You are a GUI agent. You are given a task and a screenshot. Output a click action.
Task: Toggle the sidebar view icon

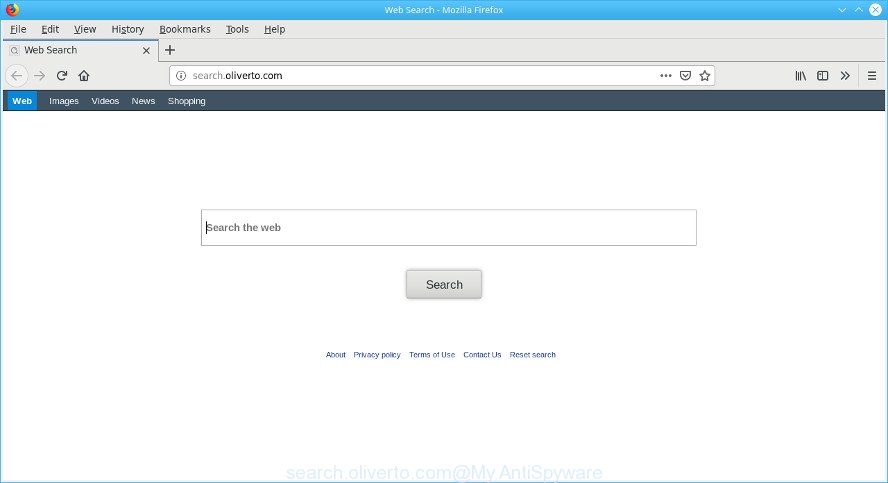coord(822,75)
